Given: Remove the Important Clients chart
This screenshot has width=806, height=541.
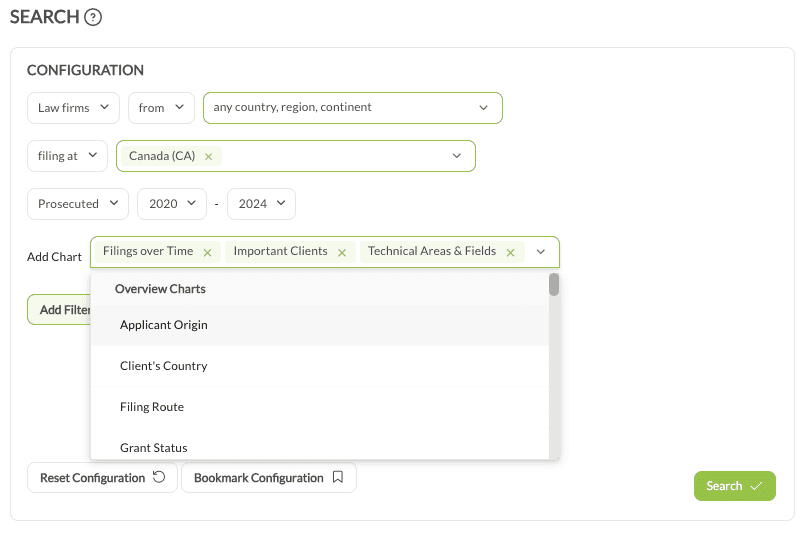Looking at the screenshot, I should tap(342, 253).
